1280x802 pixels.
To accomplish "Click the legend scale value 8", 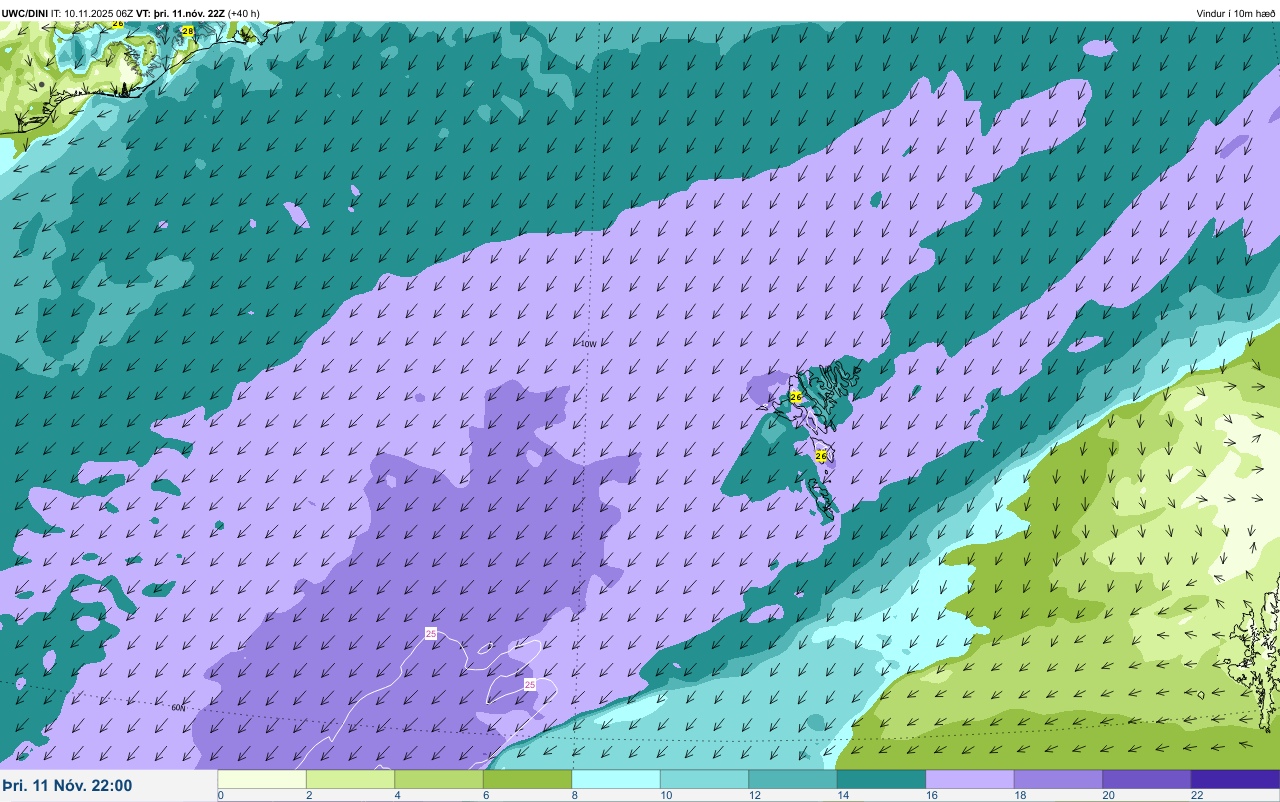I will [x=575, y=795].
